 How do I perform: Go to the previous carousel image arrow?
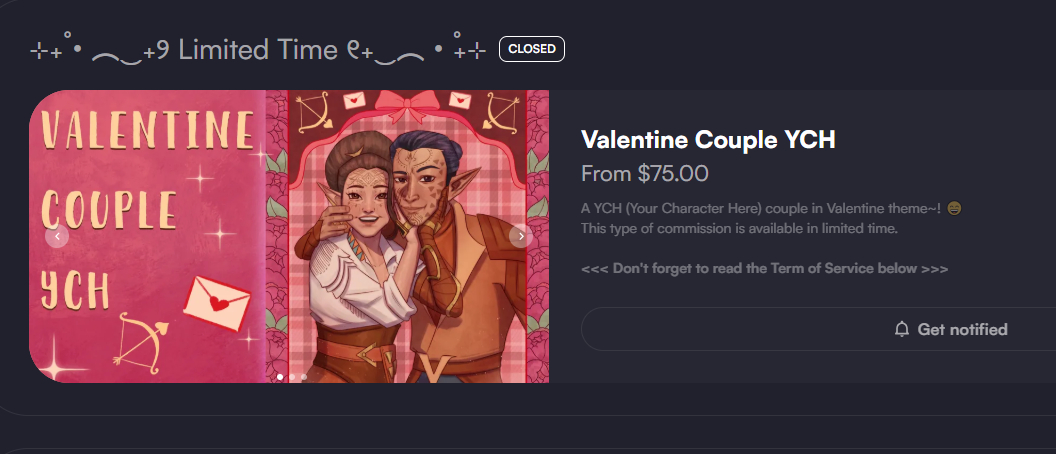[57, 236]
